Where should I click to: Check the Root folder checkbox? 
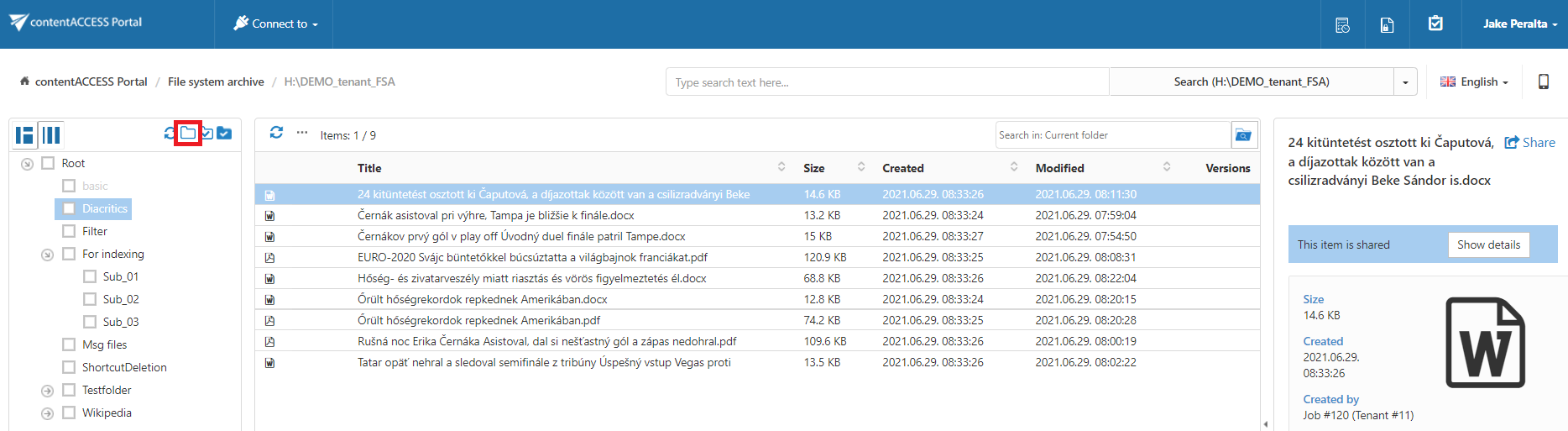(x=48, y=163)
